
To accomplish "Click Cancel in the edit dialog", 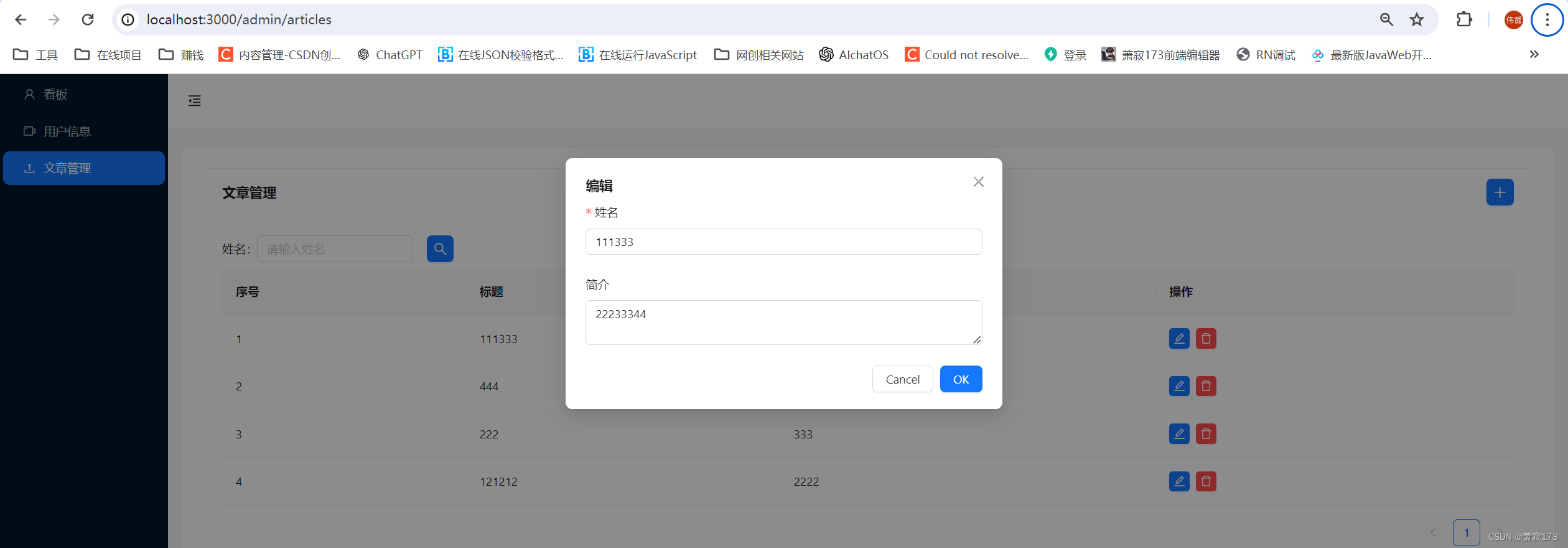I will coord(902,379).
